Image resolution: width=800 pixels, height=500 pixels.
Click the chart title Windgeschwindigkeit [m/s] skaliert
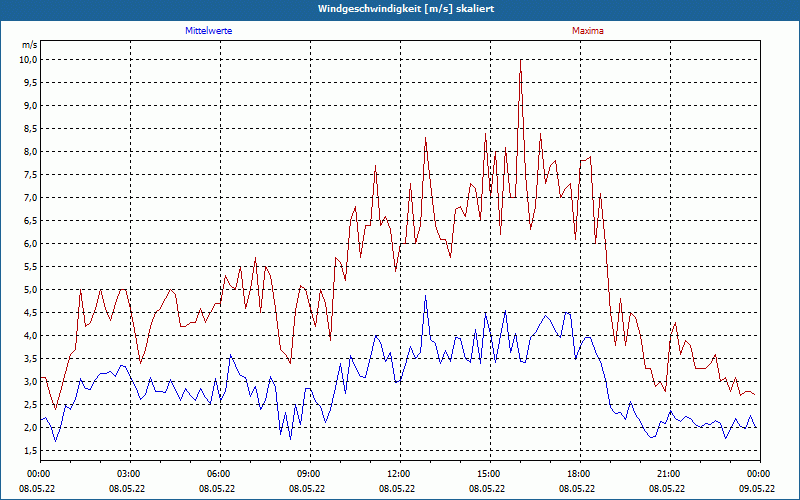coord(406,9)
